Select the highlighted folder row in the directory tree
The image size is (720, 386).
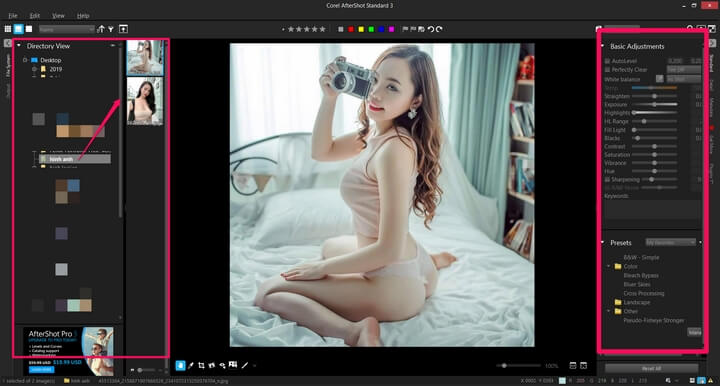click(74, 159)
